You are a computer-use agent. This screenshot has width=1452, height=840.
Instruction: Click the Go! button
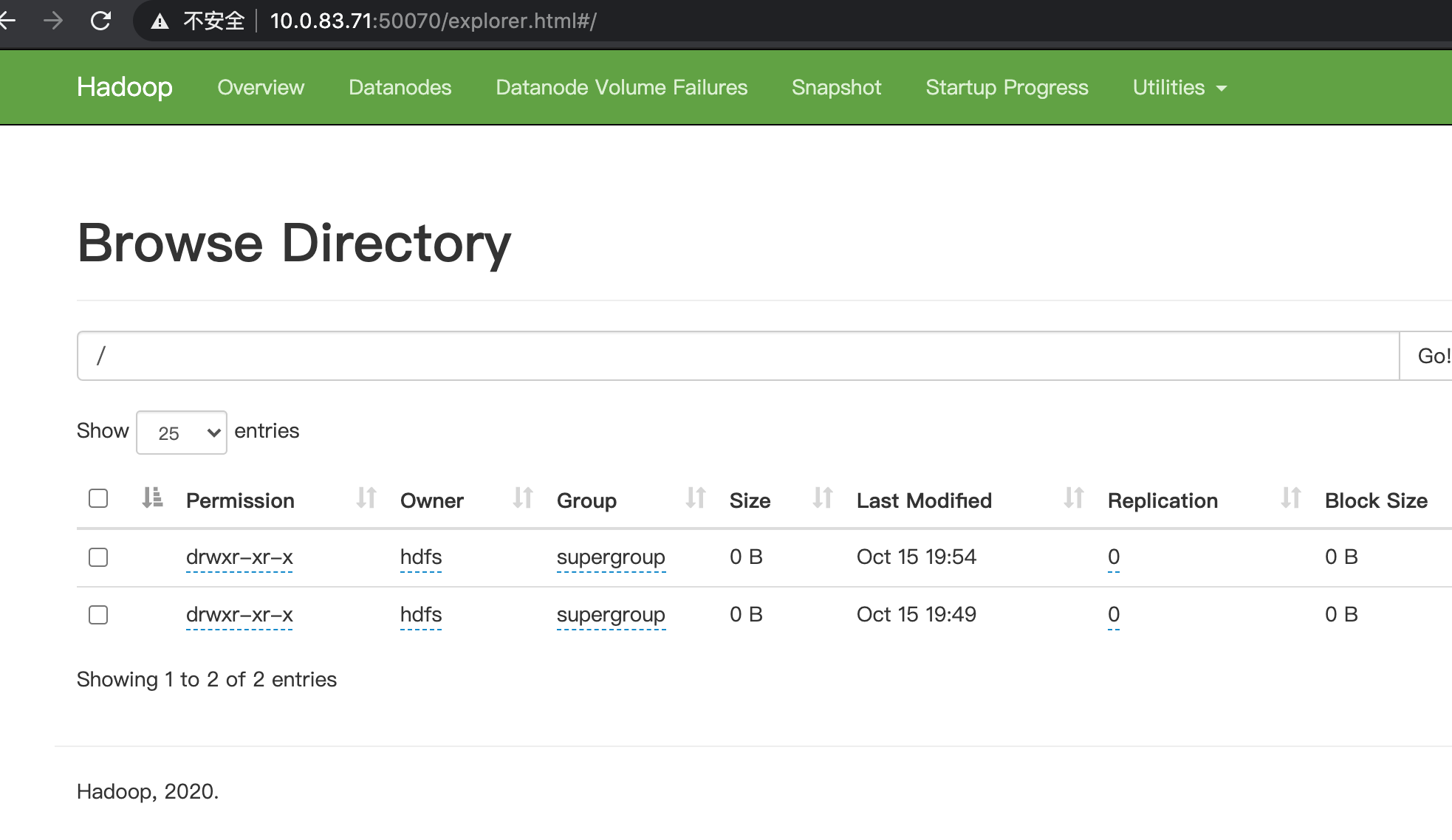point(1431,356)
